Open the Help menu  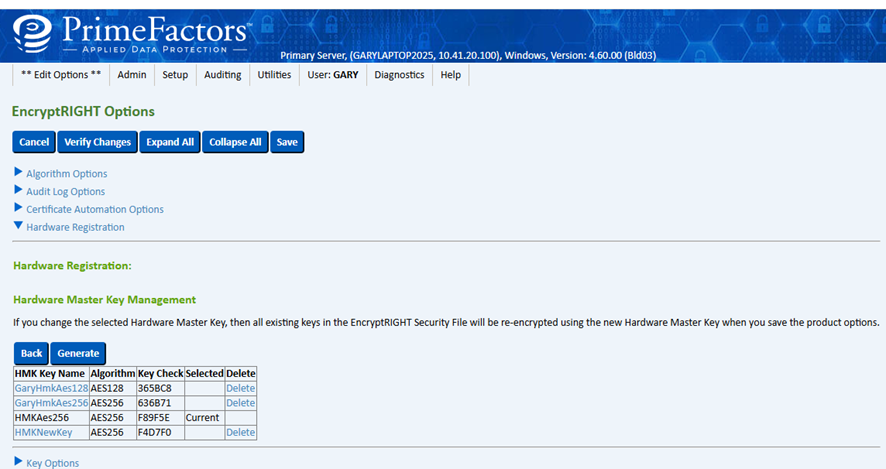(450, 75)
